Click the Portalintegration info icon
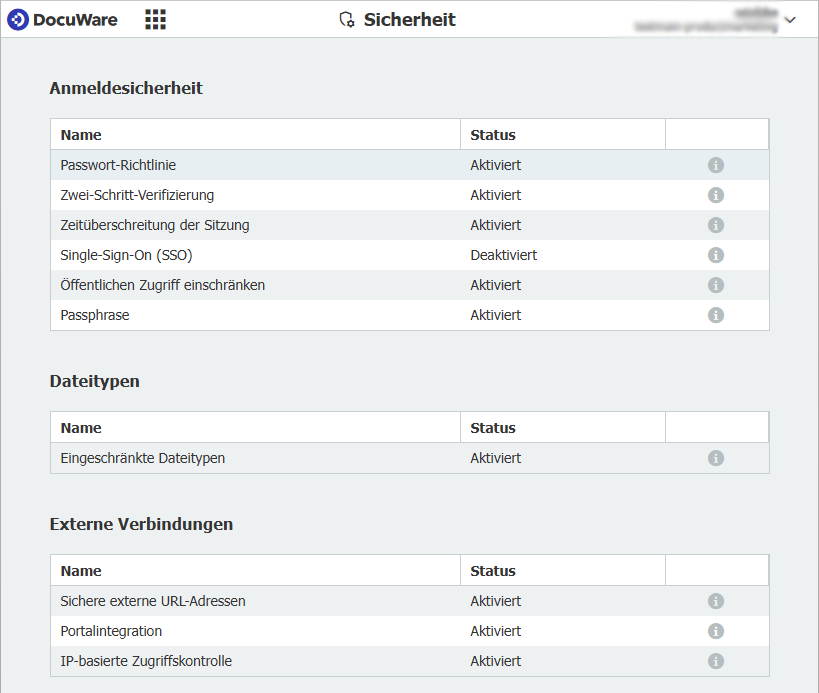Viewport: 819px width, 693px height. pos(716,631)
